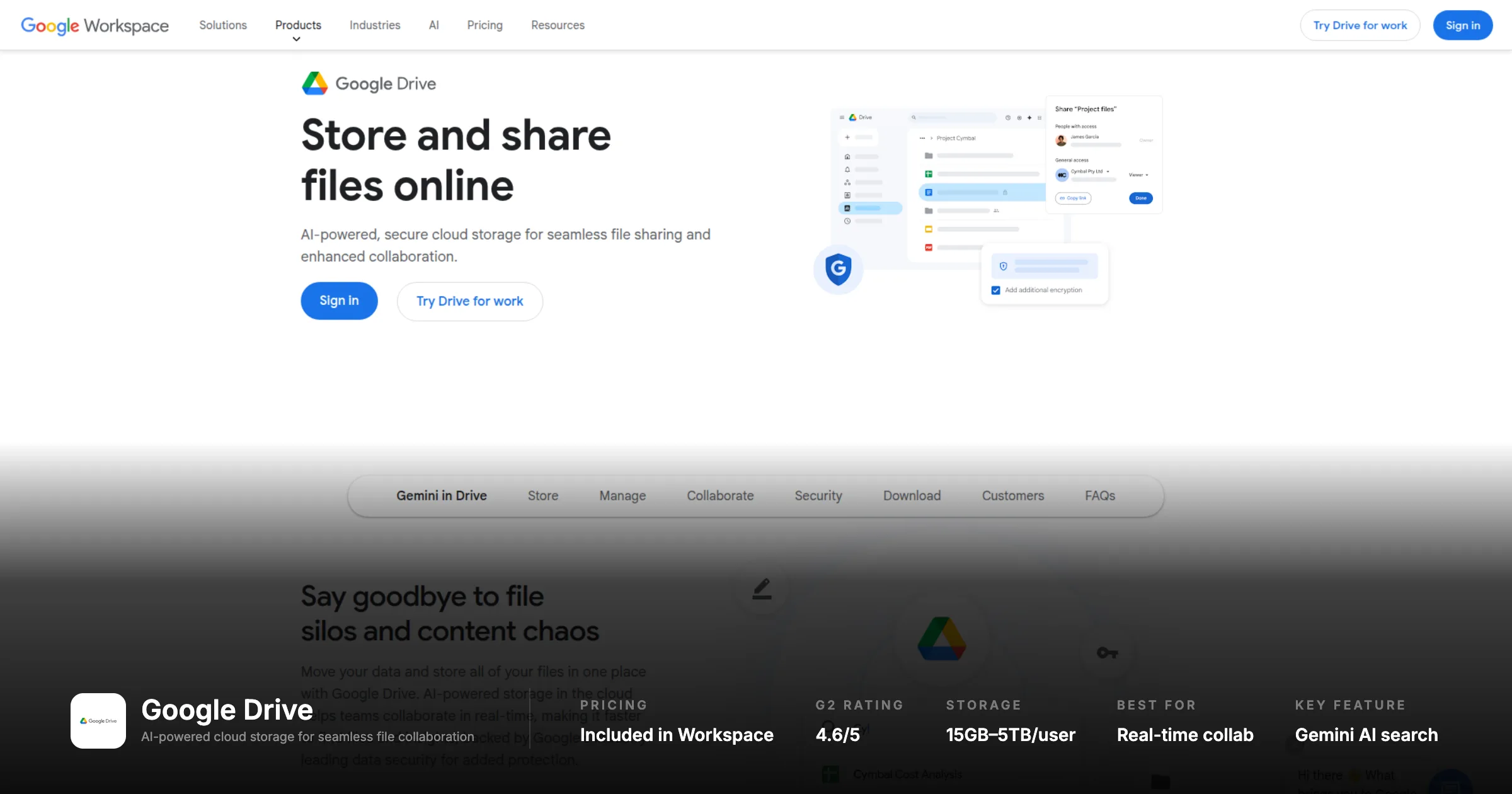Viewport: 1512px width, 794px height.
Task: Click the key icon circle
Action: (1107, 653)
